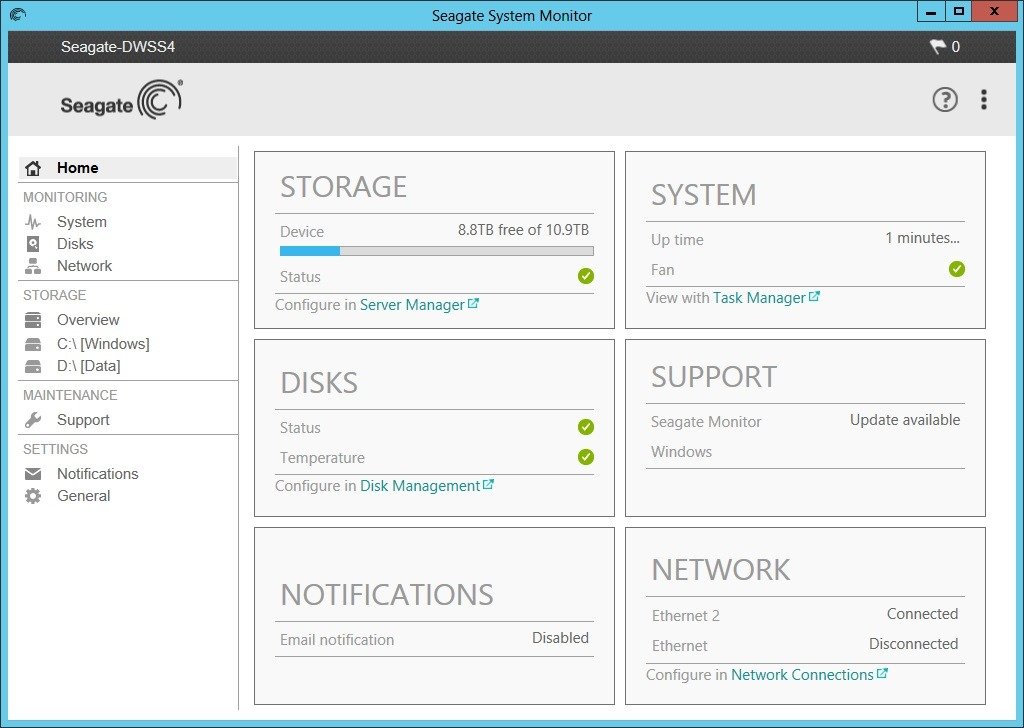Click the envelope icon beside Notifications

(33, 474)
